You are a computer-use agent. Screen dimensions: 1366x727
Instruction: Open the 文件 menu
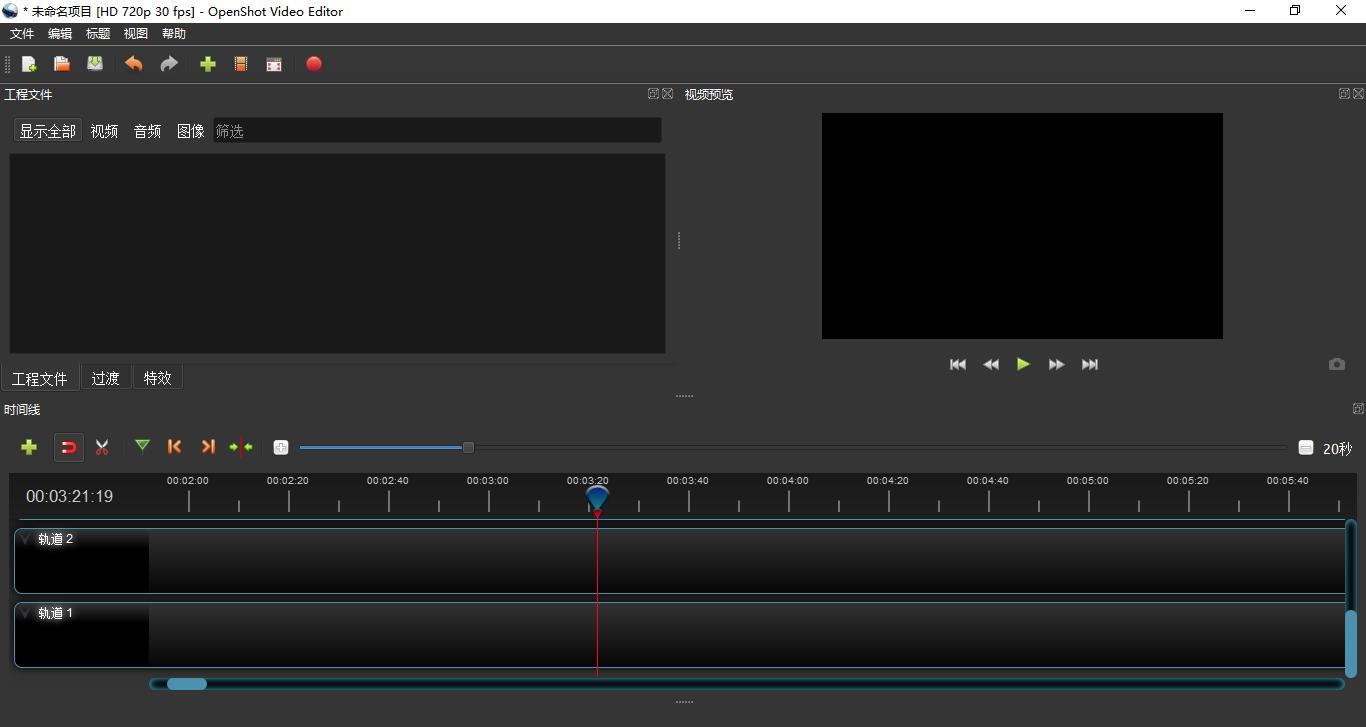pos(22,34)
